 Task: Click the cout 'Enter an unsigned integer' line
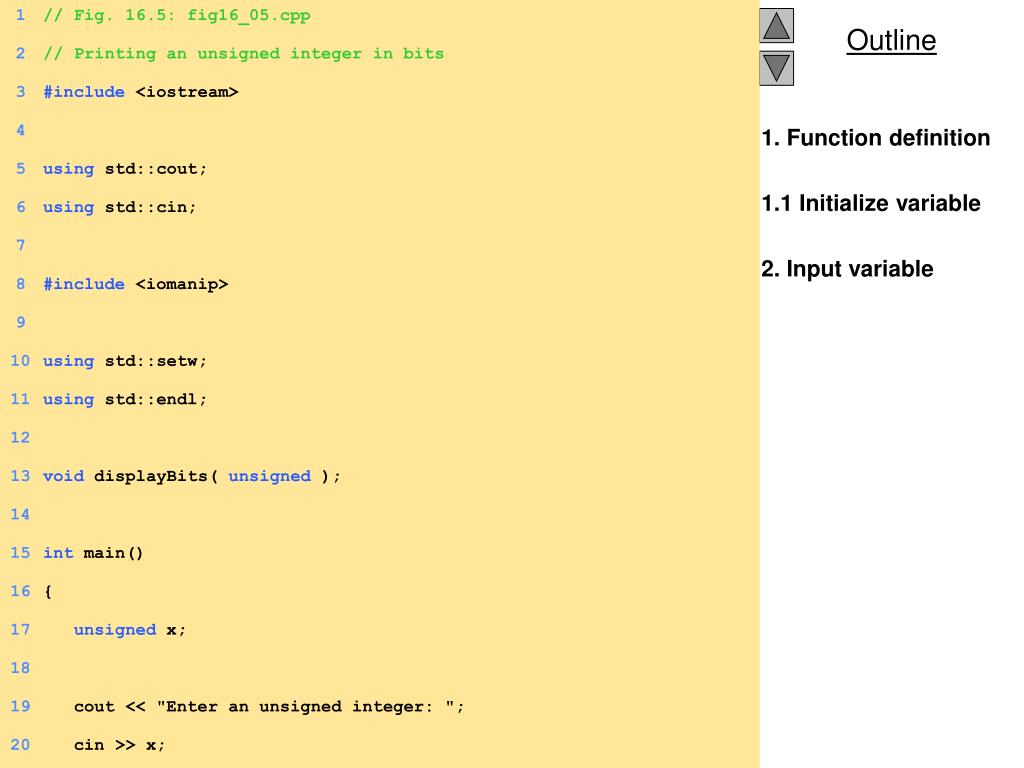269,707
